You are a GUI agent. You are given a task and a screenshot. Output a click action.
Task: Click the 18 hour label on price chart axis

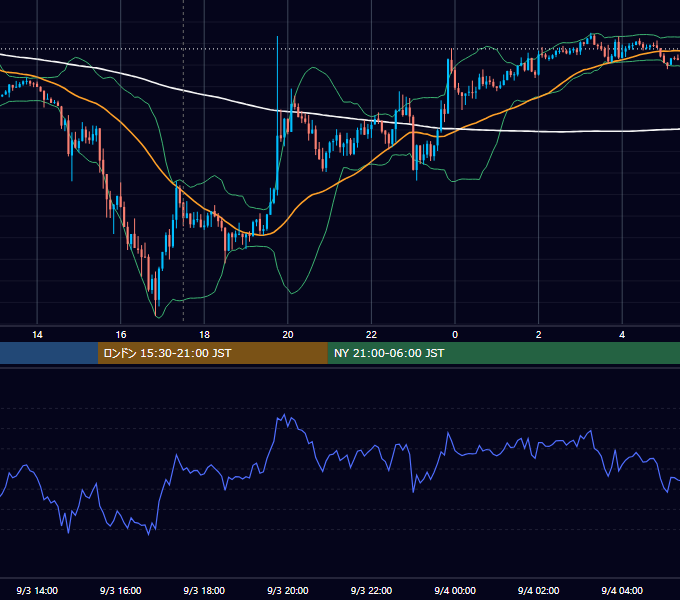point(204,335)
